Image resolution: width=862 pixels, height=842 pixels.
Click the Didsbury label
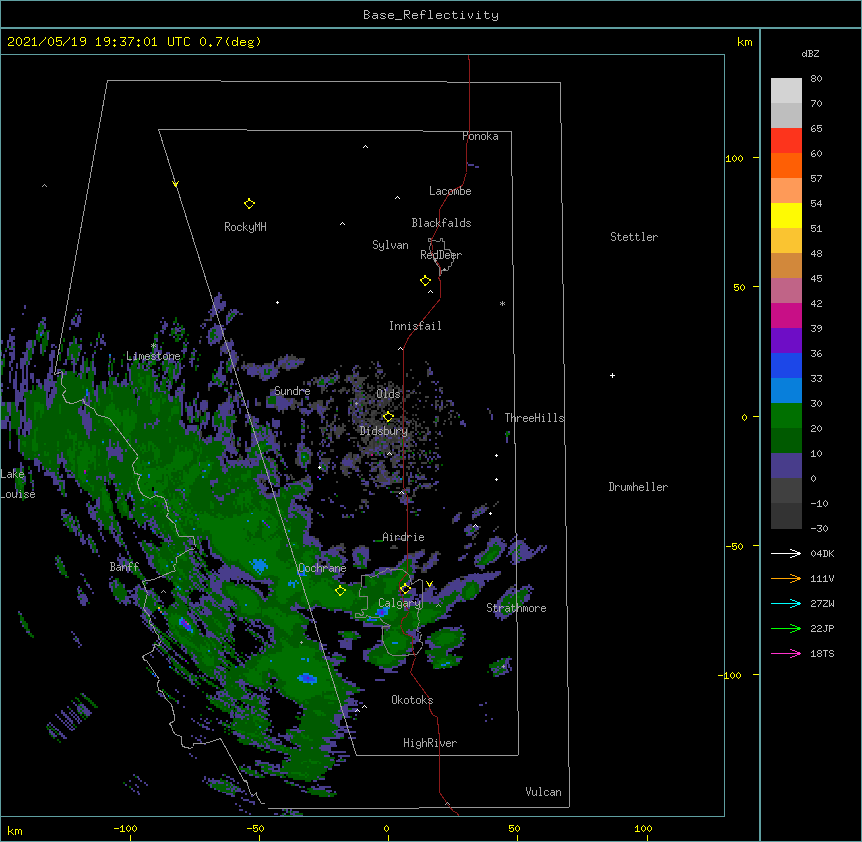tap(384, 431)
